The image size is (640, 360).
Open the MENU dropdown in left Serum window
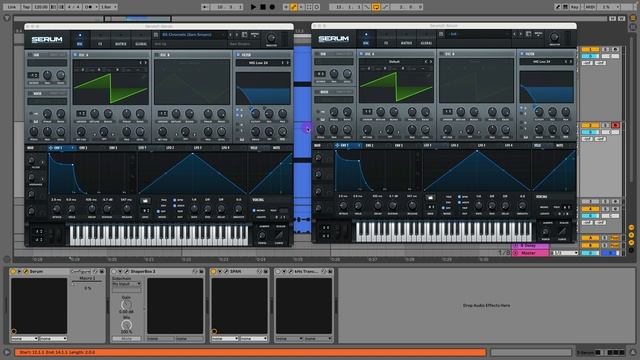point(255,35)
